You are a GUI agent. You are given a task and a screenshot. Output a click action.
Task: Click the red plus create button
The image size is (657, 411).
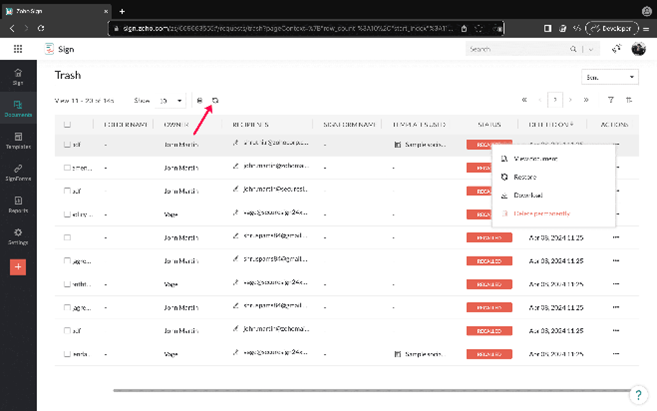(x=19, y=267)
